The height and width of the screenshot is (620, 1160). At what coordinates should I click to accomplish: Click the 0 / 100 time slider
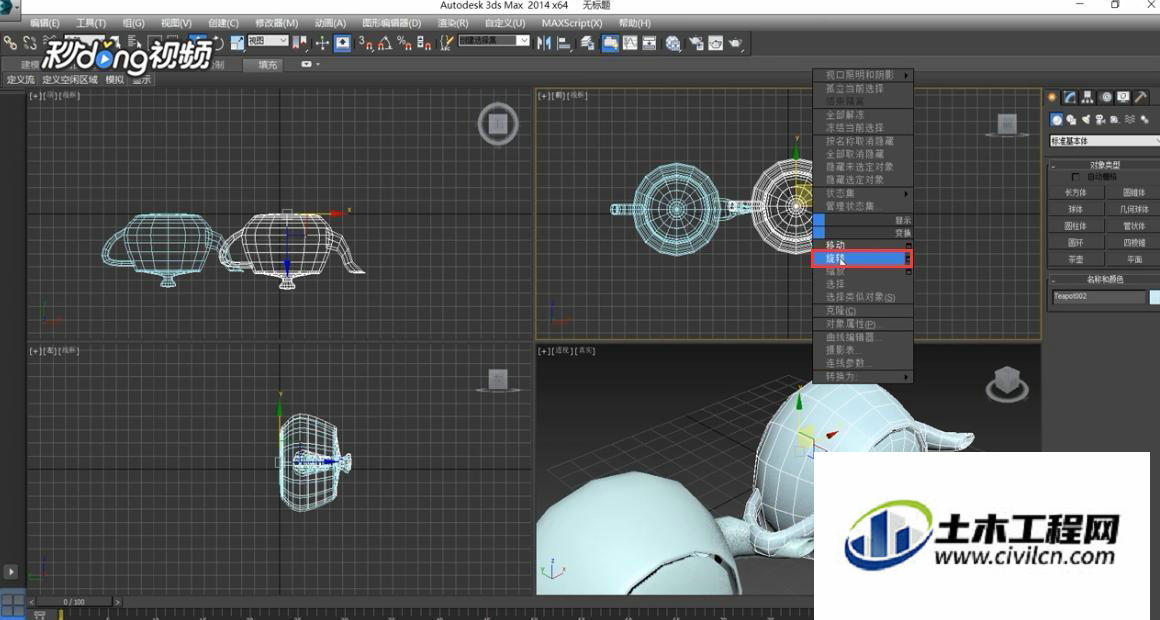point(75,602)
